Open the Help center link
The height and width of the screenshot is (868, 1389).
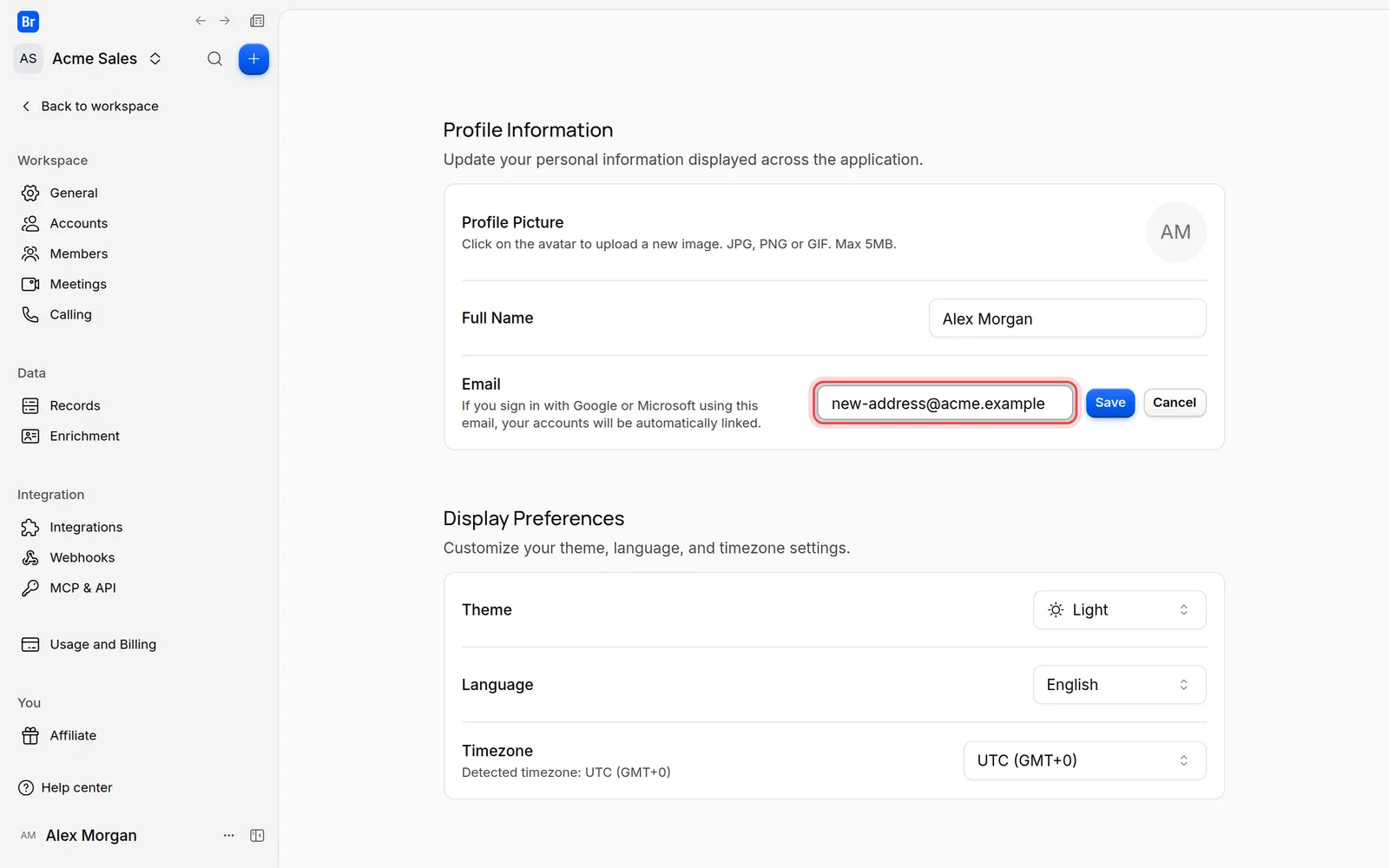click(x=66, y=787)
